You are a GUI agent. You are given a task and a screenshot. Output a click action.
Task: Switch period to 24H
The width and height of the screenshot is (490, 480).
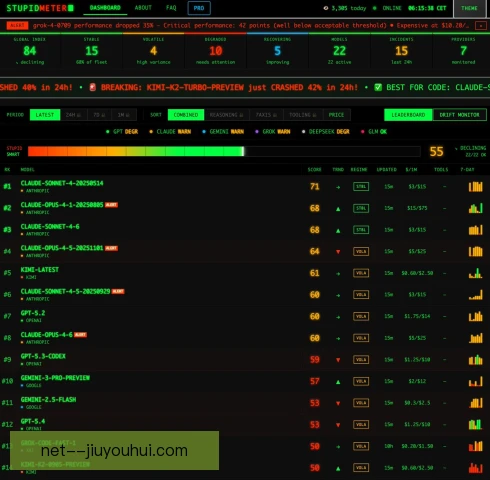point(73,115)
